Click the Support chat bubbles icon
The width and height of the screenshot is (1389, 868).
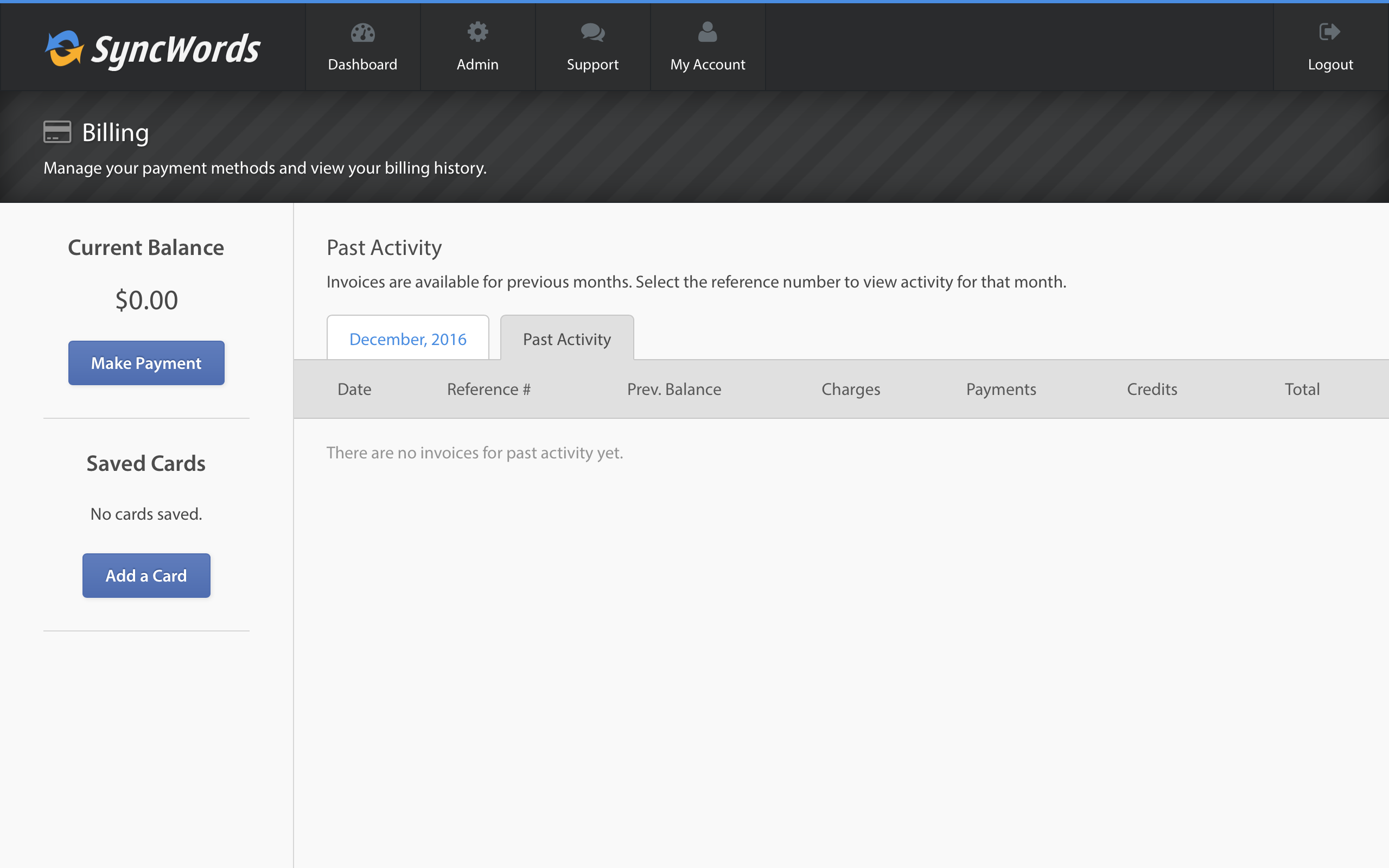(593, 33)
